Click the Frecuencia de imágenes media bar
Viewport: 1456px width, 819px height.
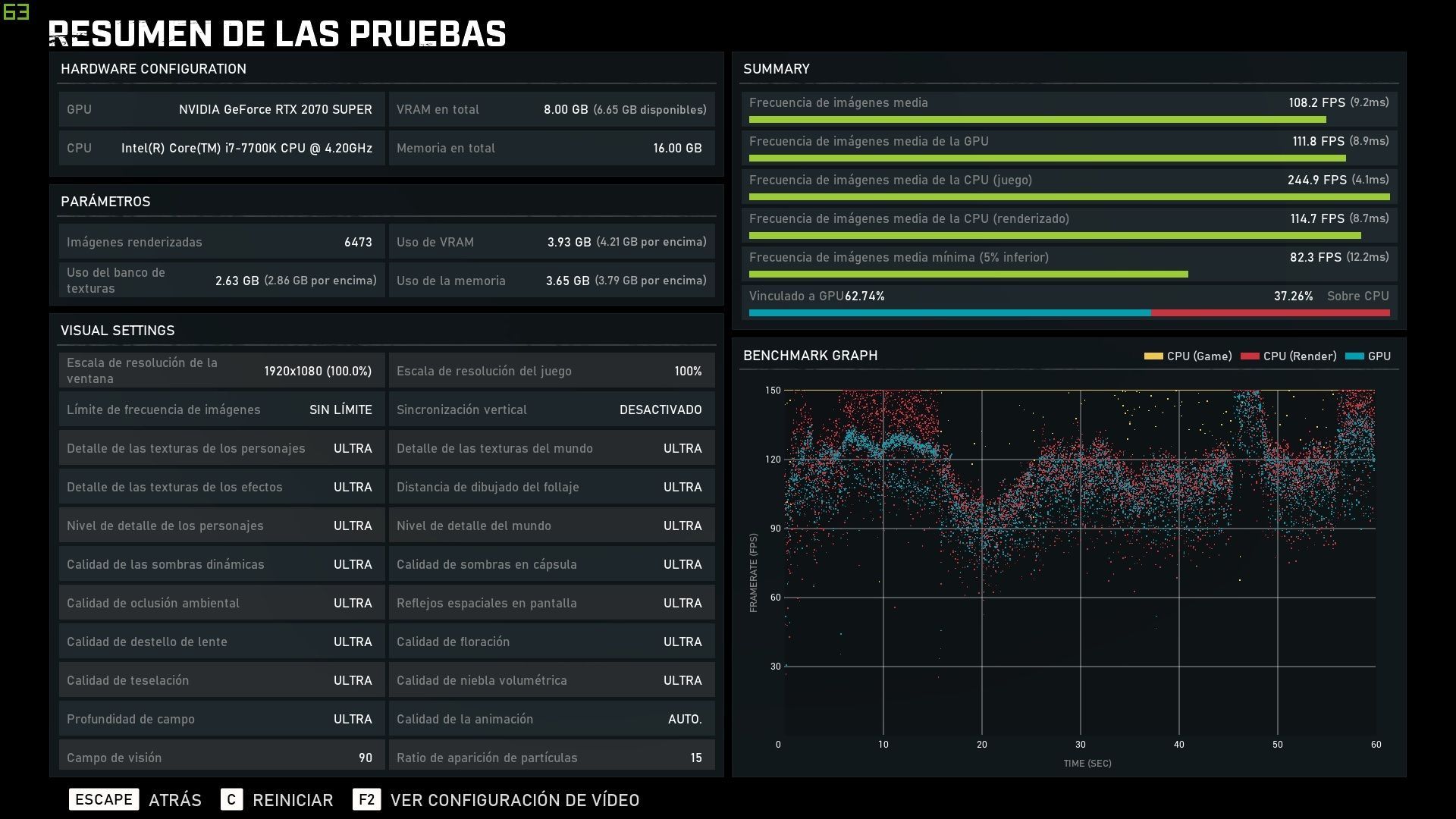pos(1037,120)
